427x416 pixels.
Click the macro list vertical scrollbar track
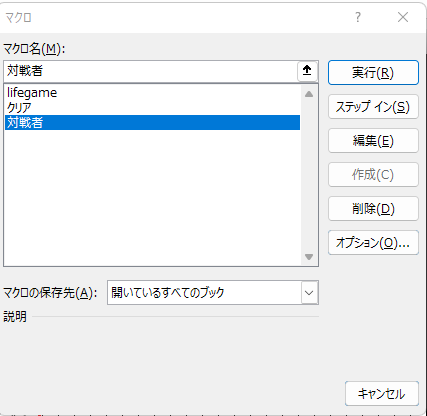pos(309,175)
